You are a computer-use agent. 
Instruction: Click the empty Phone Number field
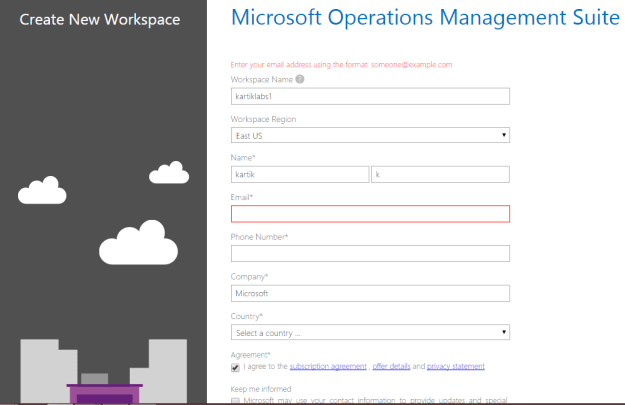(x=370, y=254)
